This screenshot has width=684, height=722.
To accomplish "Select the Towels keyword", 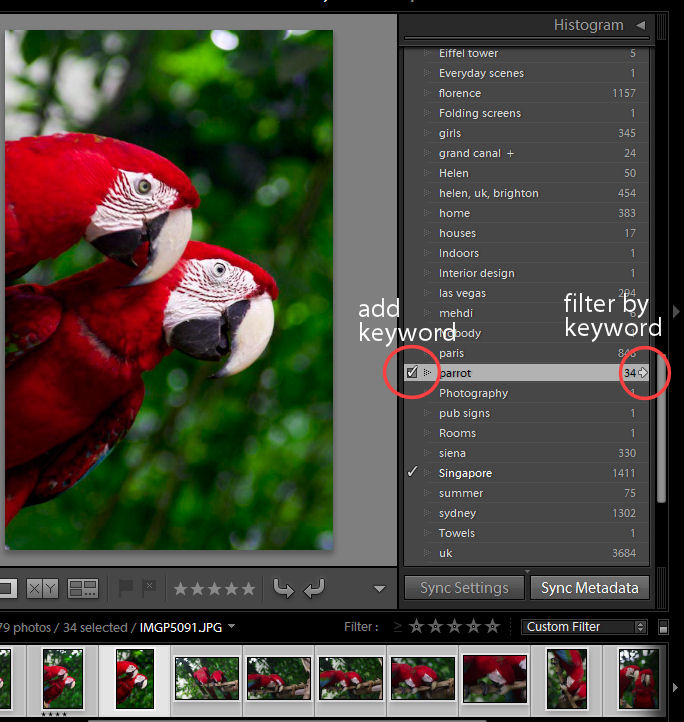I will pyautogui.click(x=456, y=533).
